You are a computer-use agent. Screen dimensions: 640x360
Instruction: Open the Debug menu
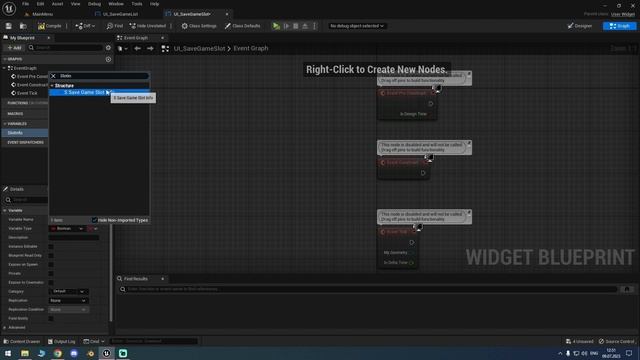pyautogui.click(x=94, y=4)
